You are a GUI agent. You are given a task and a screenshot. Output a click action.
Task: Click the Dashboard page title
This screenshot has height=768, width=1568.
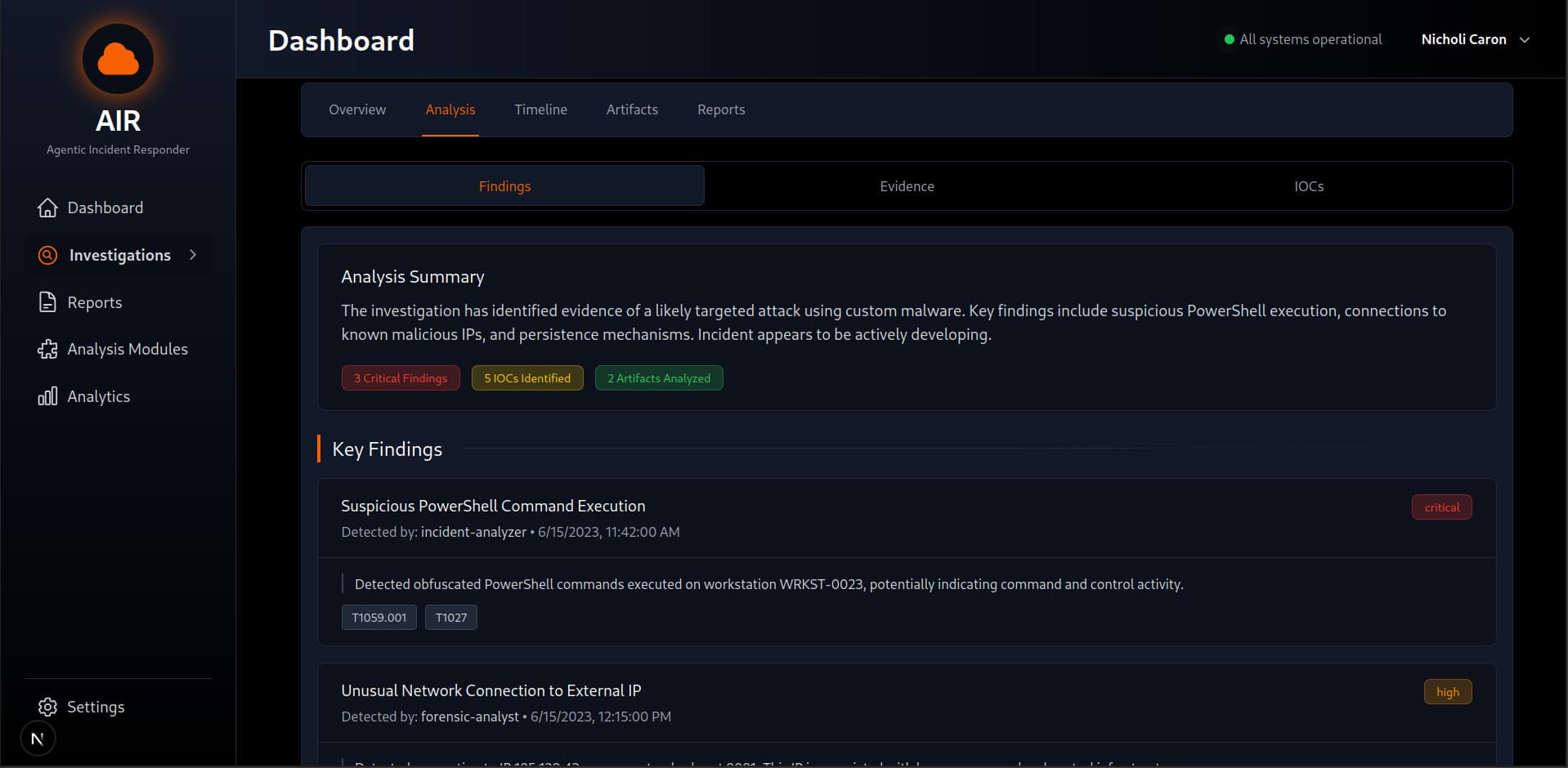coord(341,40)
